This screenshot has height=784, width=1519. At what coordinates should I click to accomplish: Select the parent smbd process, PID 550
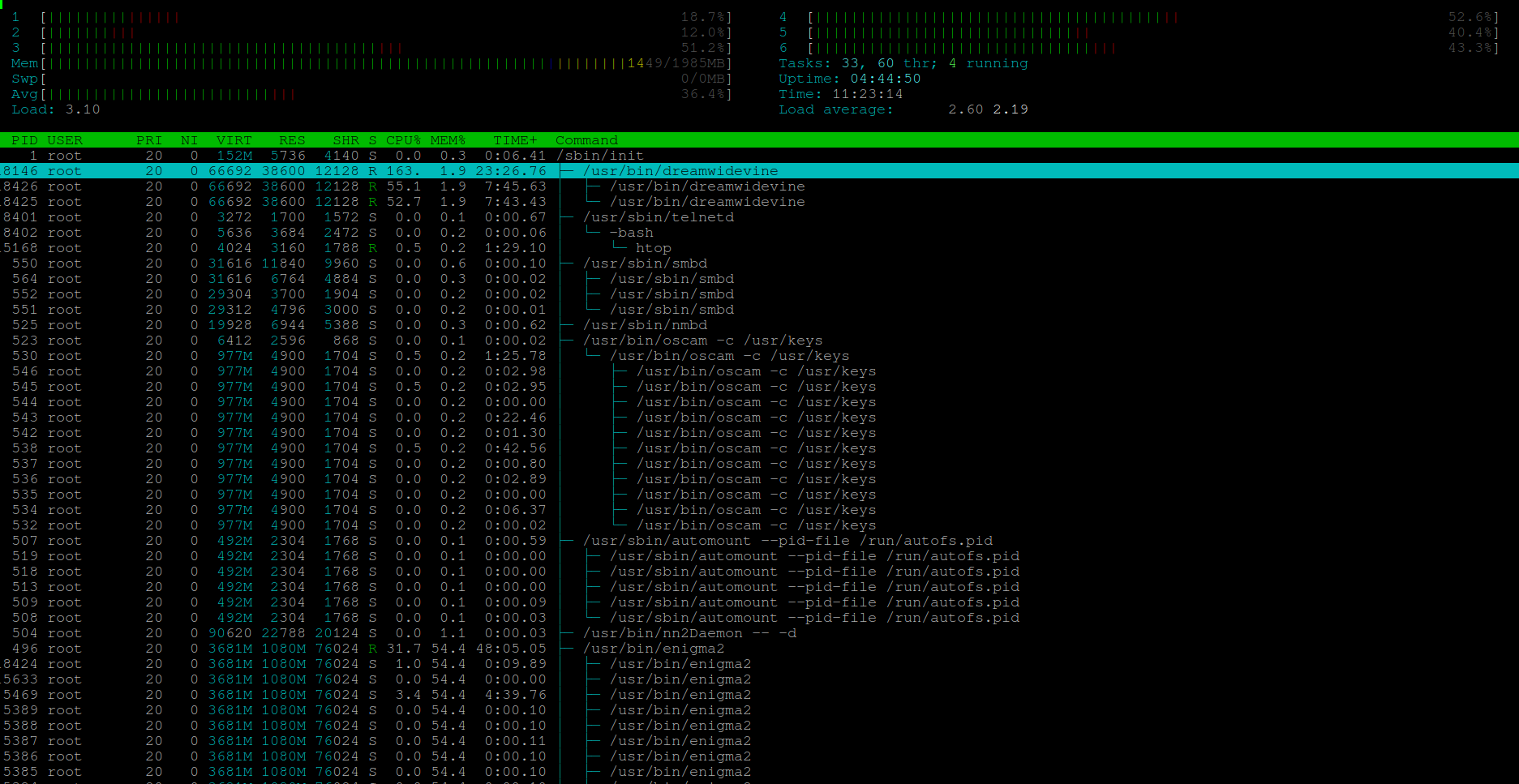(645, 263)
